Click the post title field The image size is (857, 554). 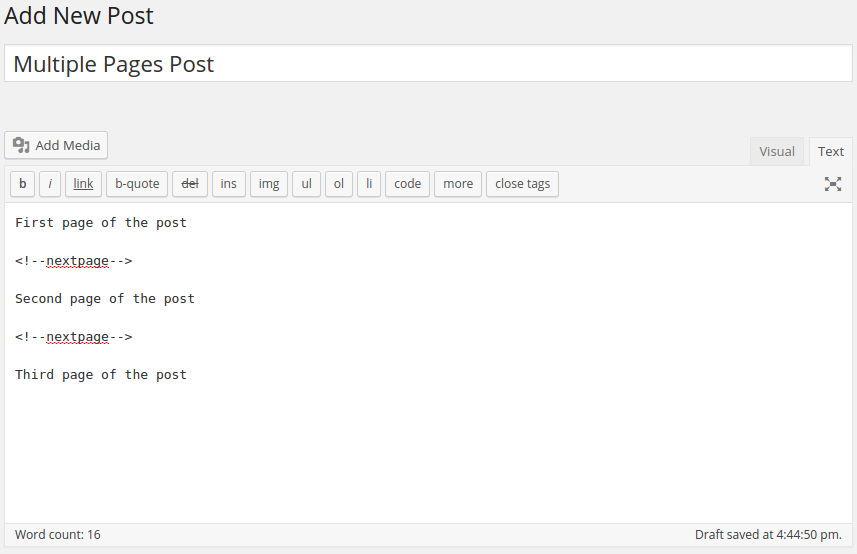(x=428, y=64)
